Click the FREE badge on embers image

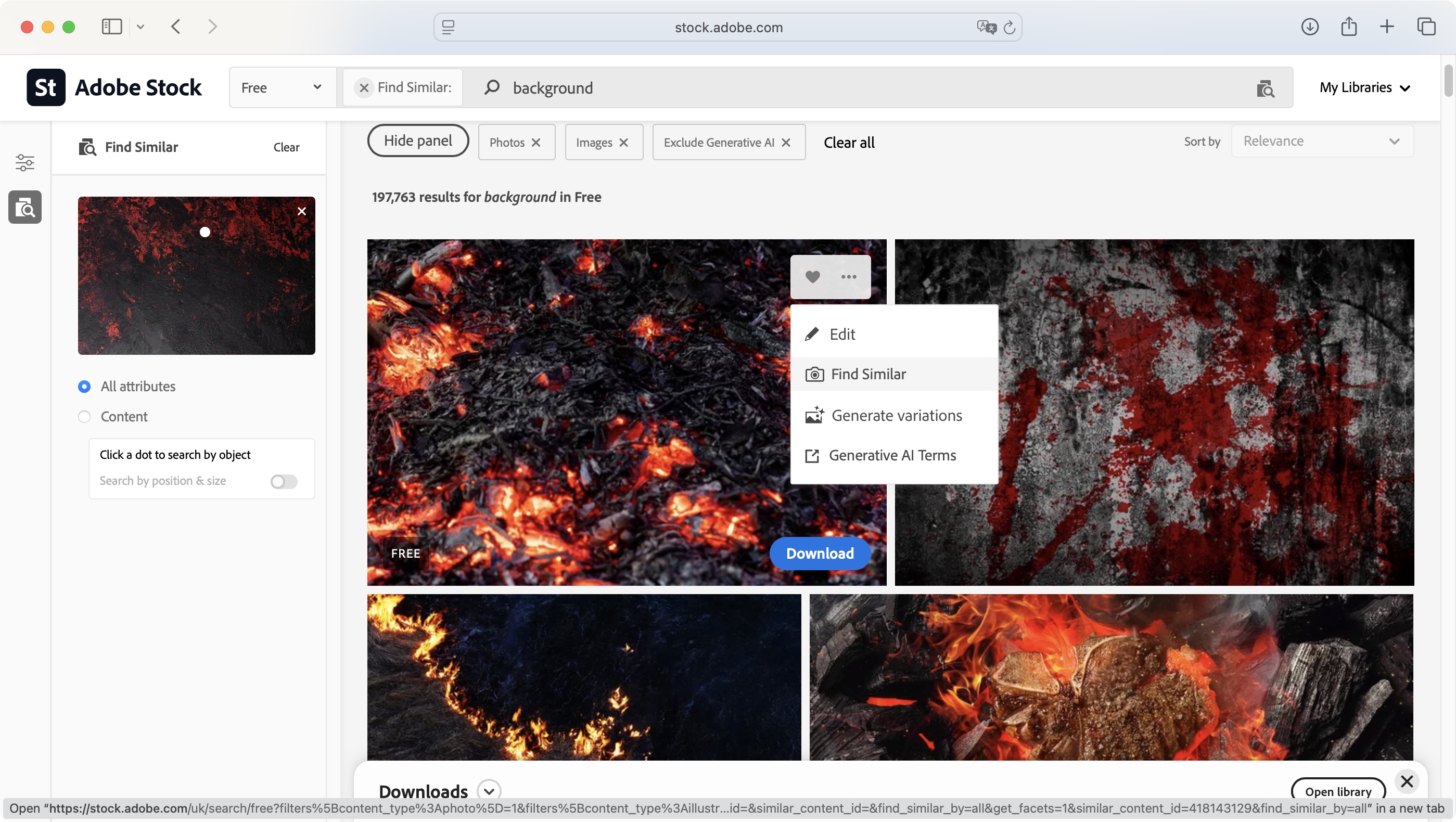point(405,553)
